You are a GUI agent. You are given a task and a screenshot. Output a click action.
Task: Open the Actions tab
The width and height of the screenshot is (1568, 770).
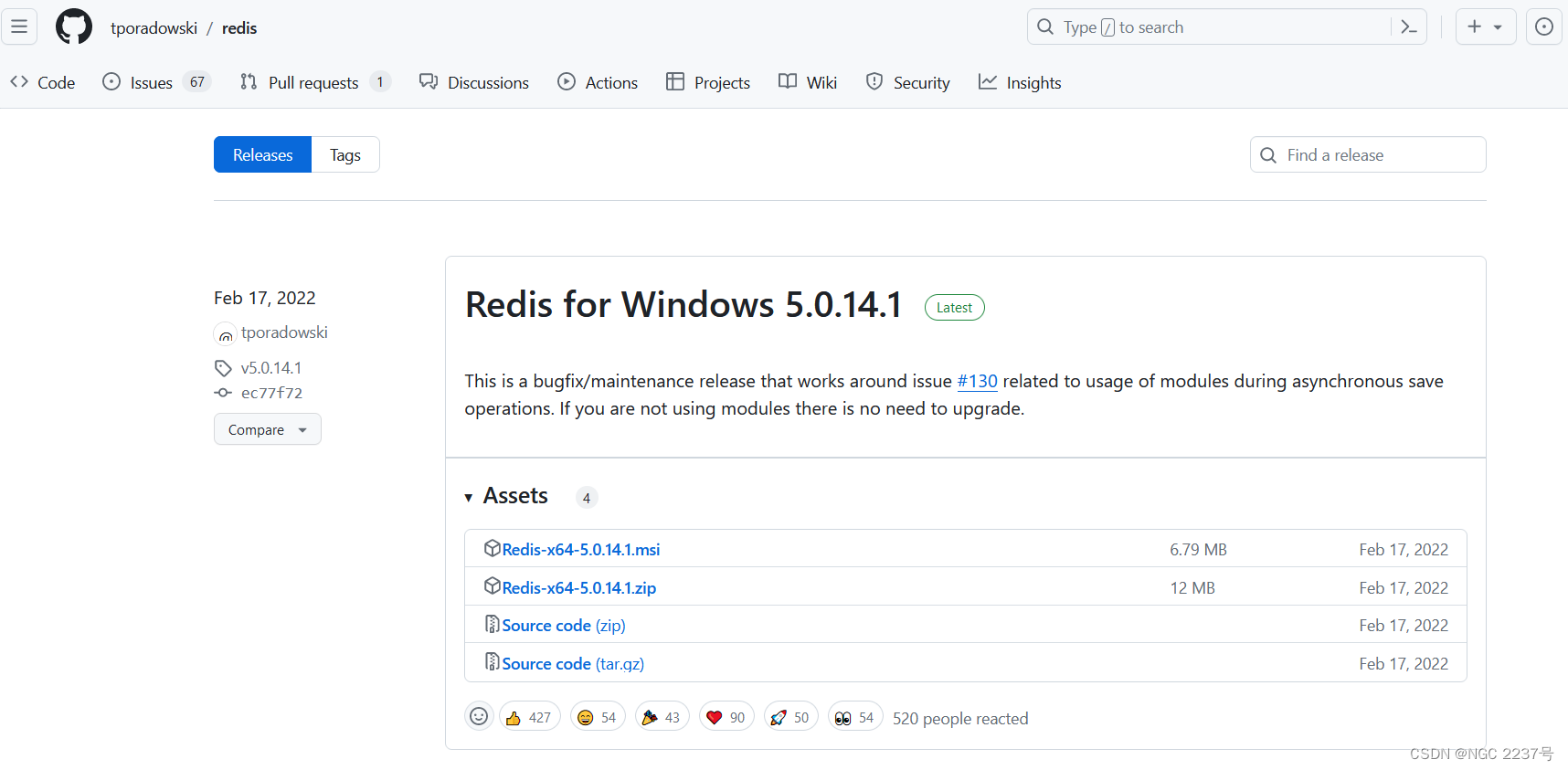(x=598, y=82)
